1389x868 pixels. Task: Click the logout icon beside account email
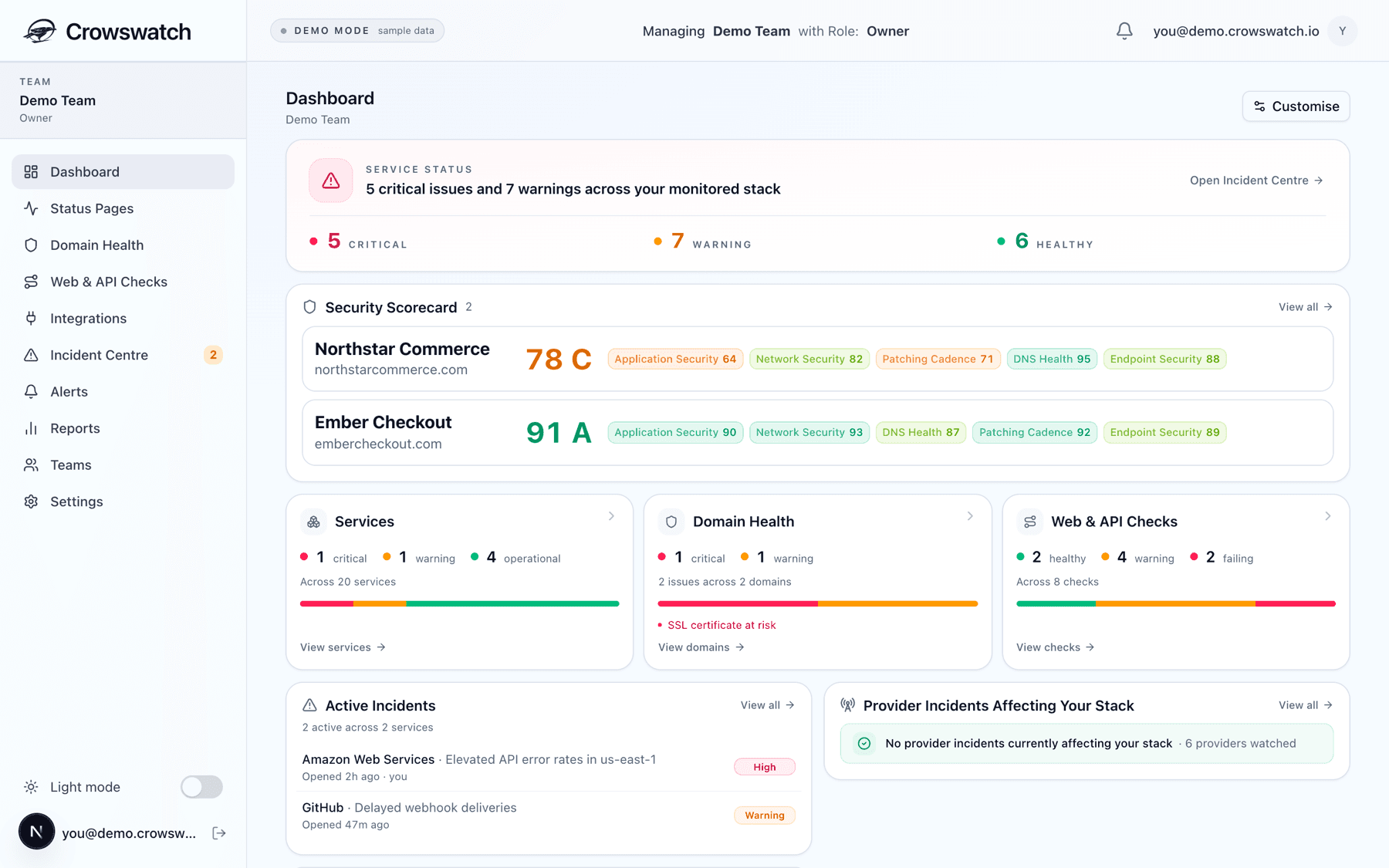point(219,833)
